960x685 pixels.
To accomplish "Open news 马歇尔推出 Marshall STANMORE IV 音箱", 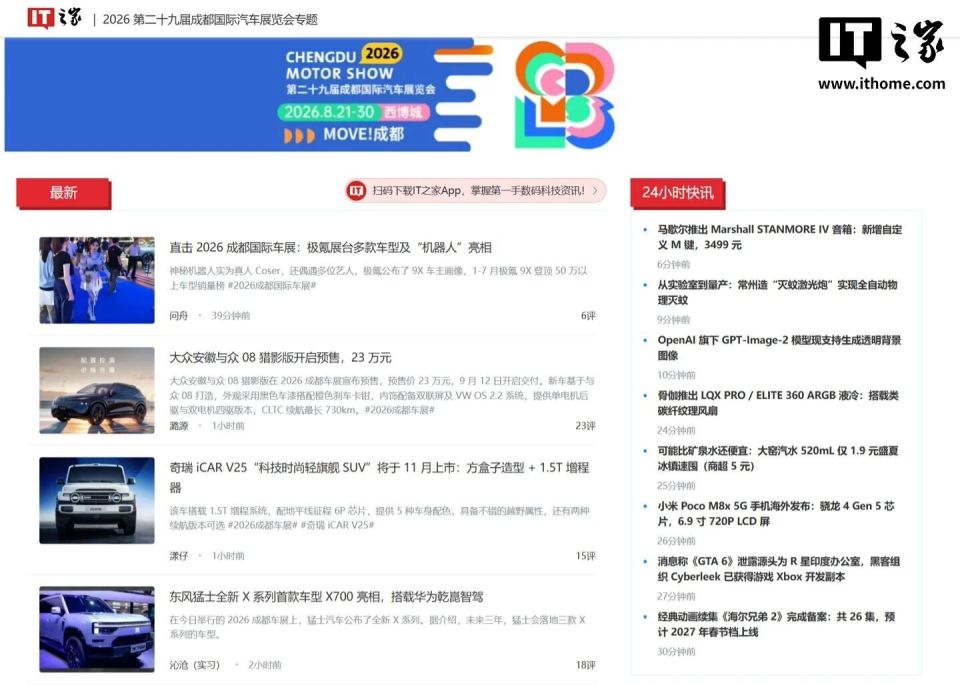I will click(x=779, y=237).
